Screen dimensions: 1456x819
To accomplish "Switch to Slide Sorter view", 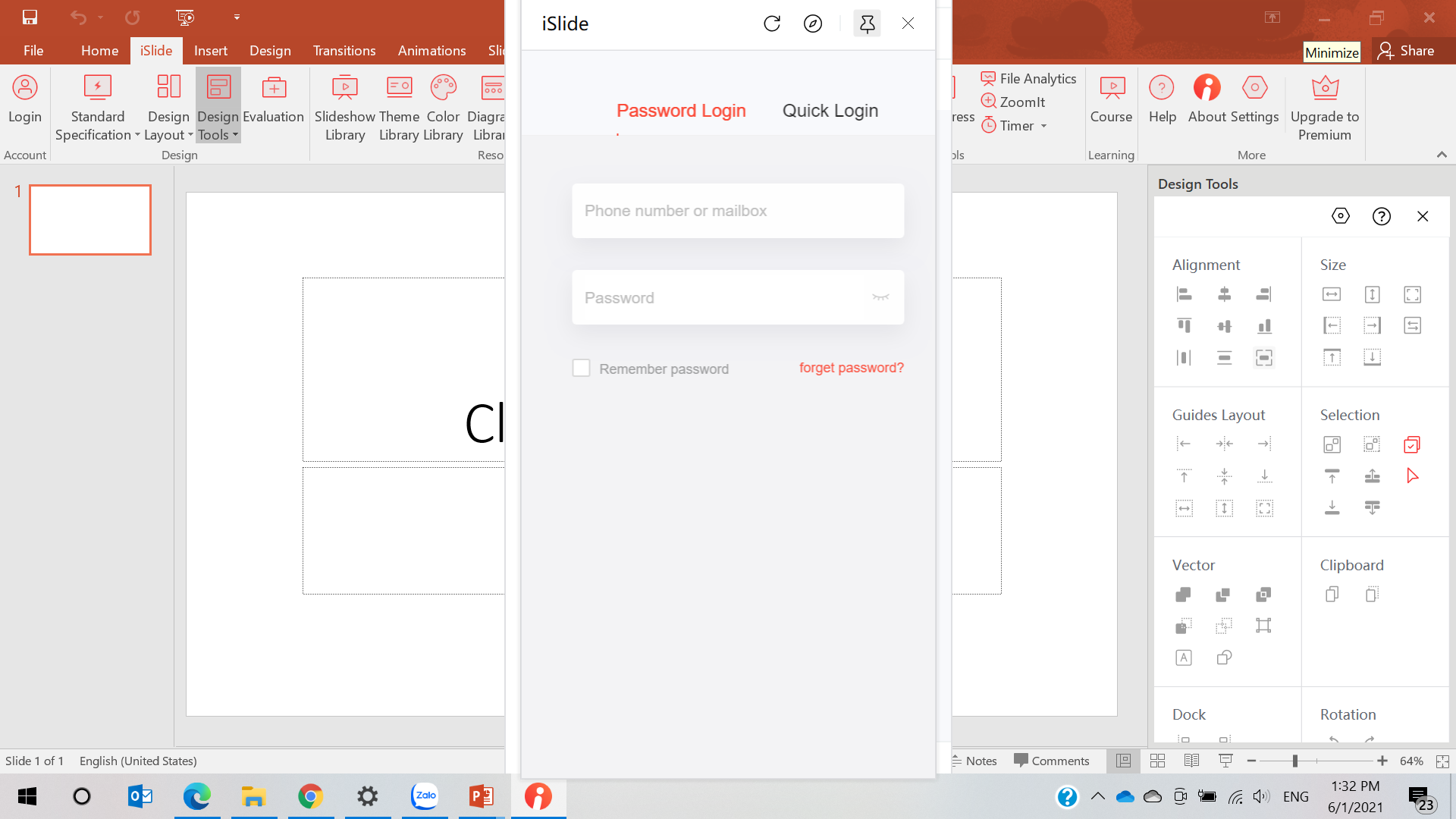I will point(1157,761).
